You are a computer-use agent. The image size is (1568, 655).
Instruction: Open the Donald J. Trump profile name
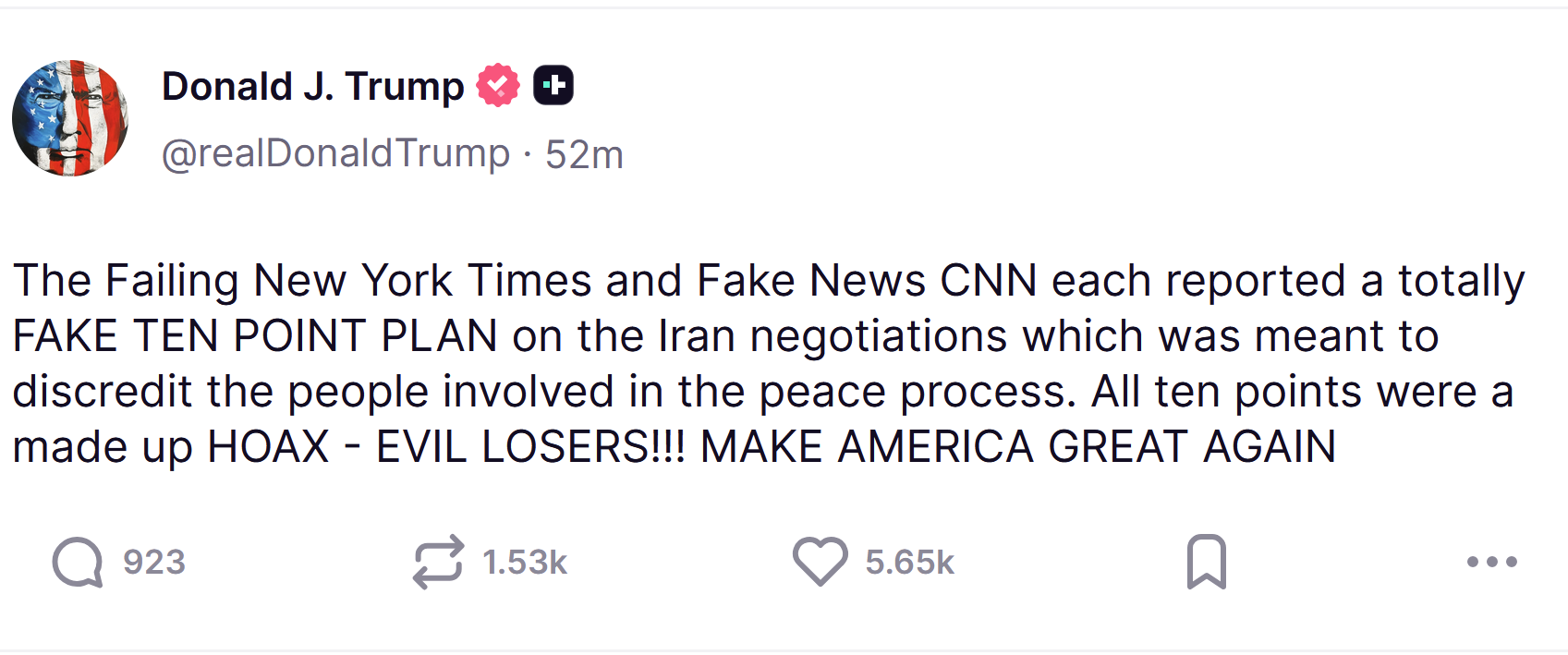click(x=312, y=87)
